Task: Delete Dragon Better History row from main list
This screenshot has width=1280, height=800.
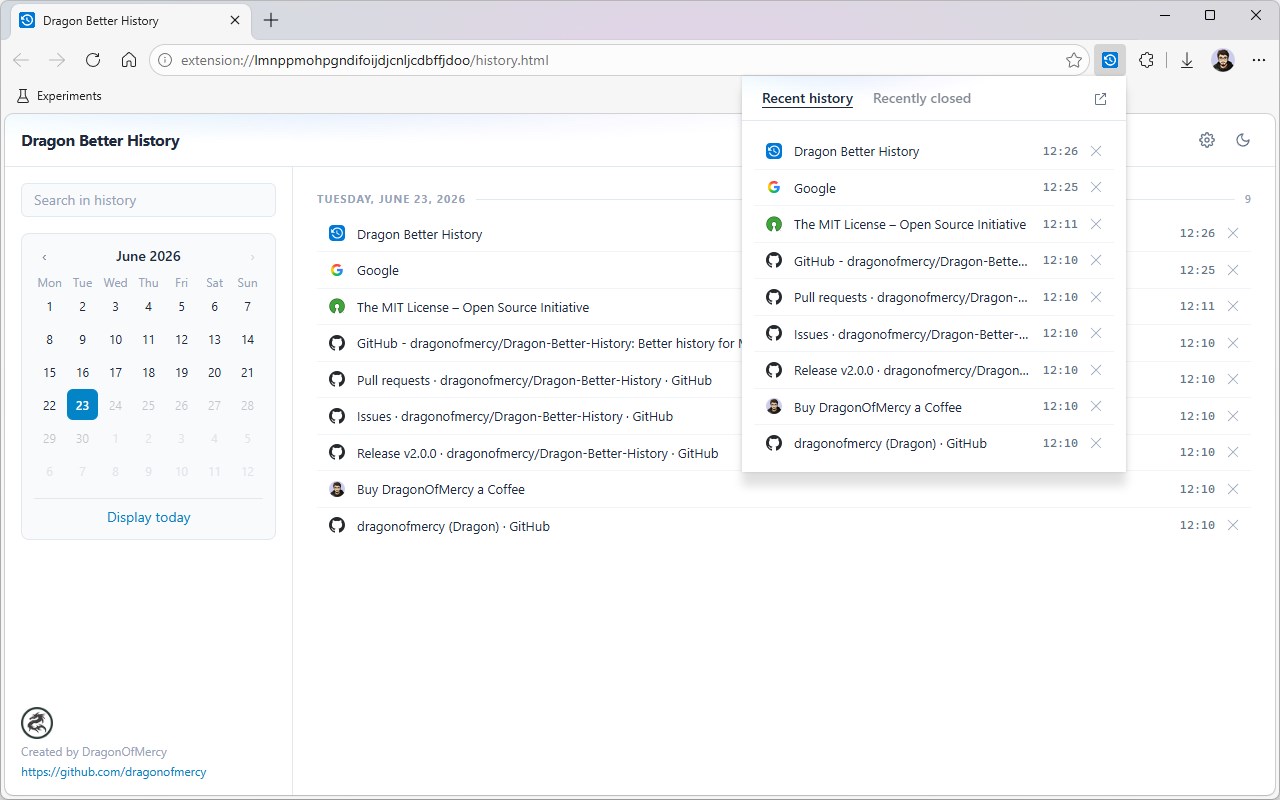Action: click(x=1233, y=233)
